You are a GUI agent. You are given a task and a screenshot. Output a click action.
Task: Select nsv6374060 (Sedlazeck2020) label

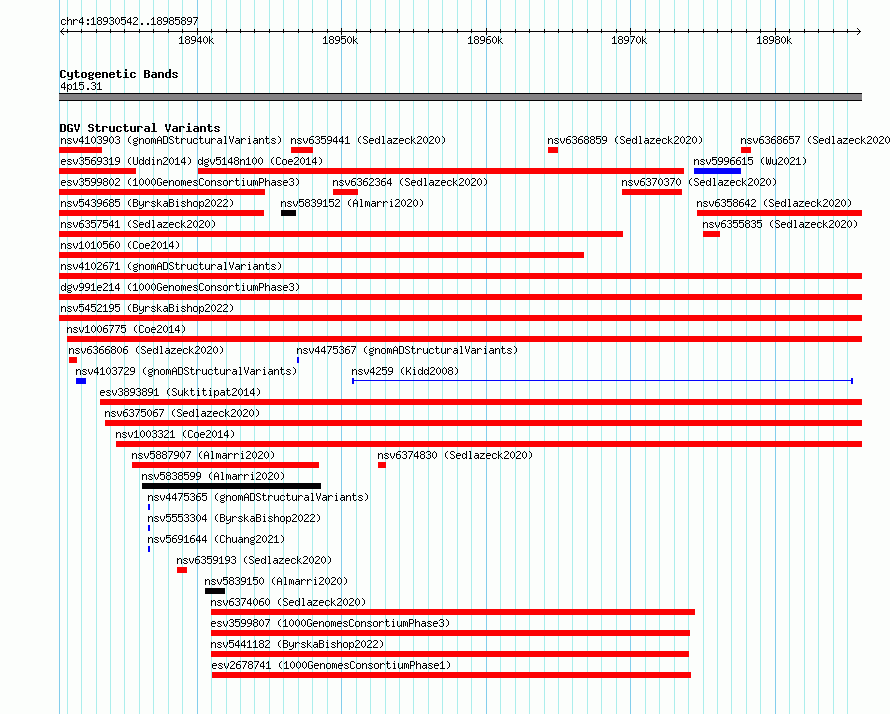click(288, 602)
